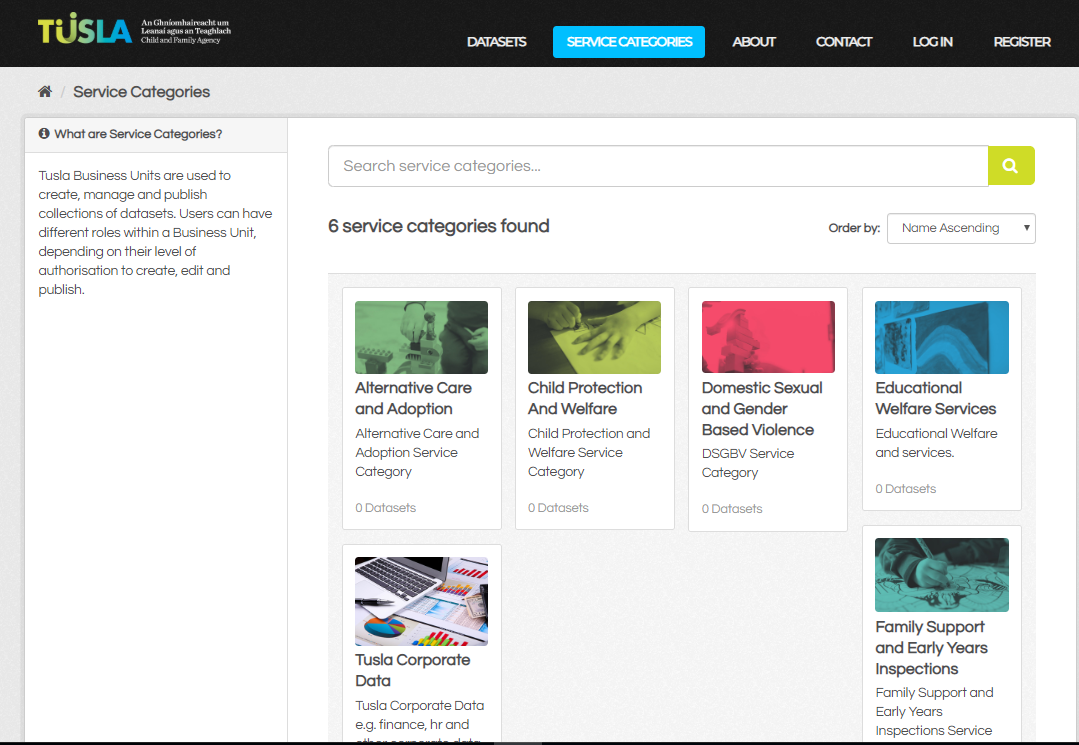Open the Datasets menu item
1079x745 pixels.
pos(496,42)
